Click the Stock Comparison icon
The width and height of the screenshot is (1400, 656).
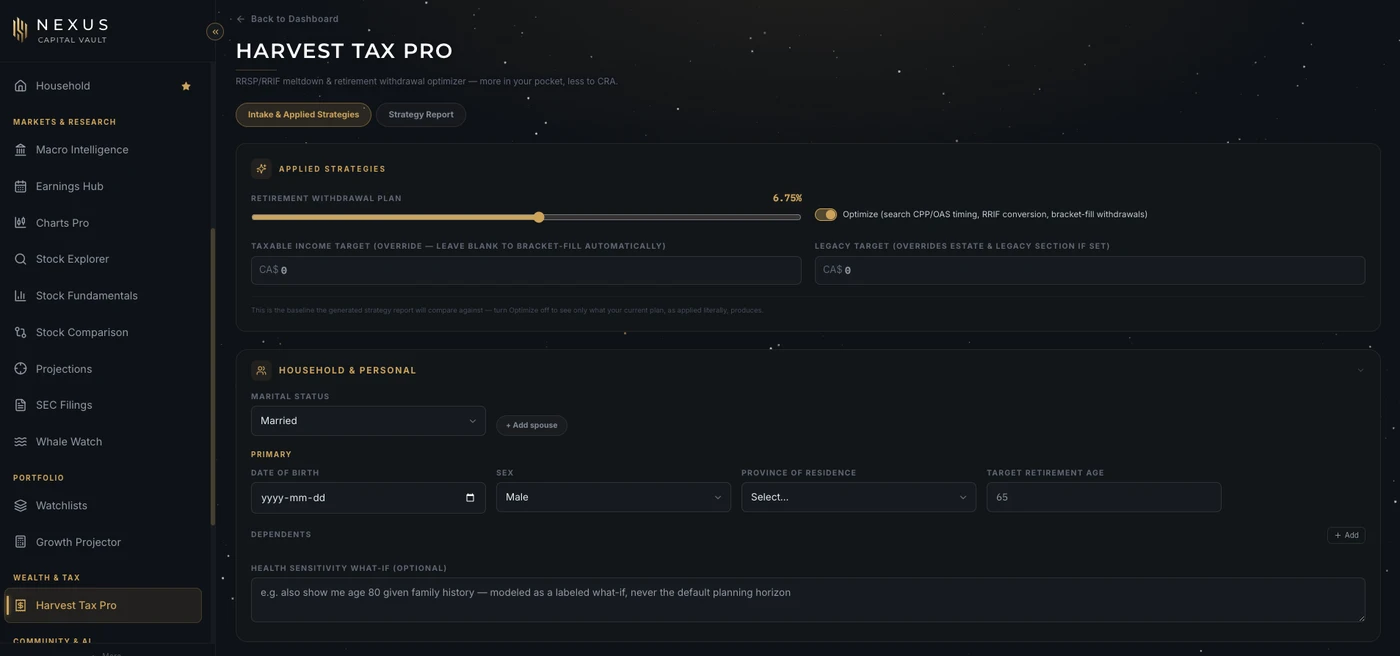20,332
